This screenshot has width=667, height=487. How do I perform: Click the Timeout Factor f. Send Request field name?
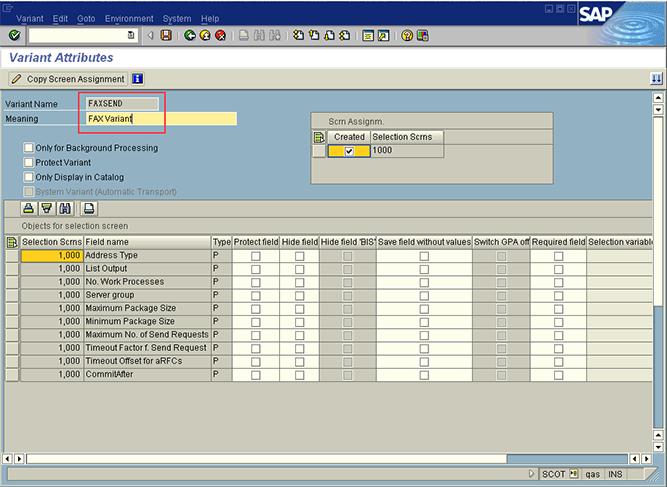pyautogui.click(x=146, y=347)
